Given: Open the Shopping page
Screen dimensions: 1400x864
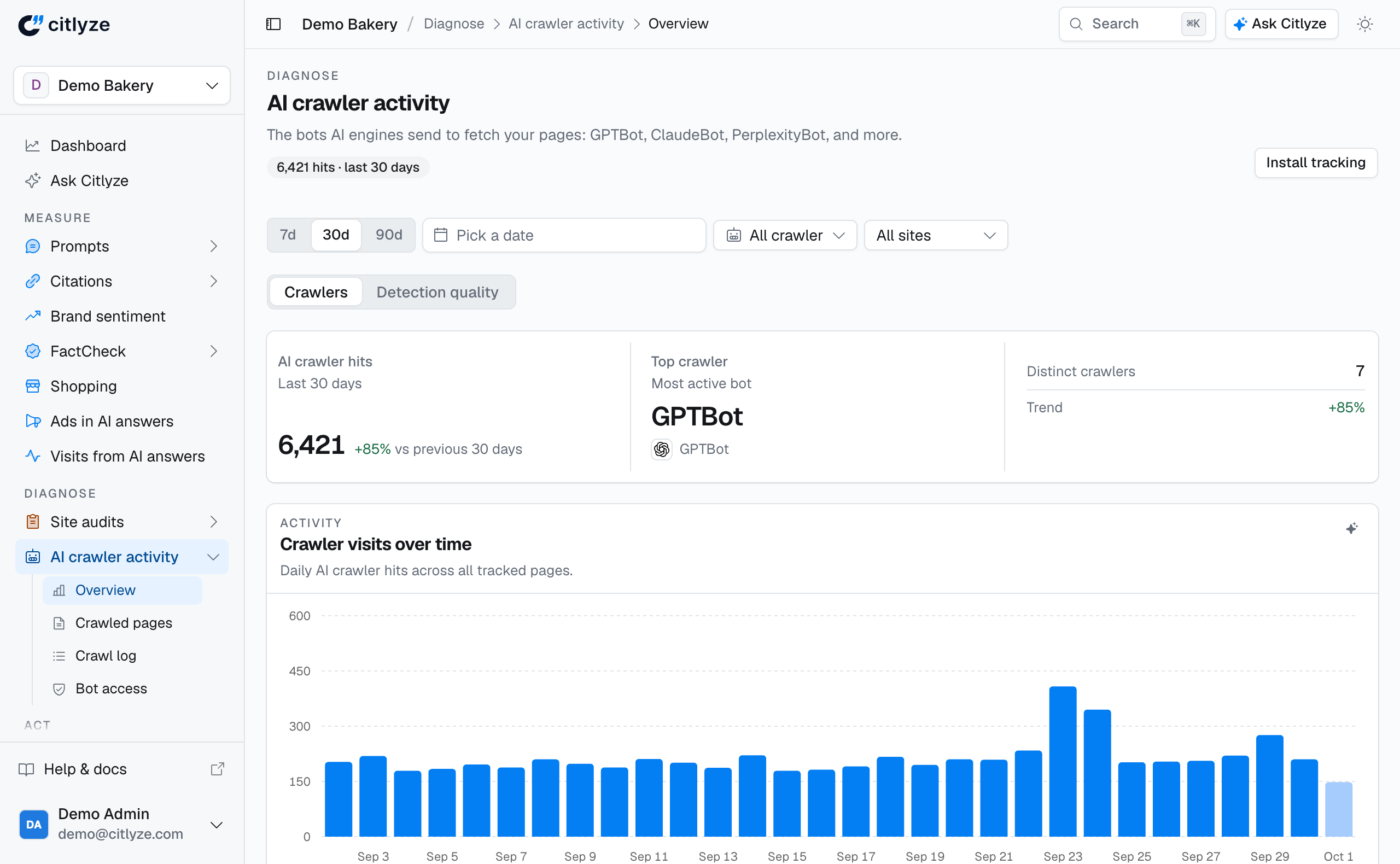Looking at the screenshot, I should point(122,386).
